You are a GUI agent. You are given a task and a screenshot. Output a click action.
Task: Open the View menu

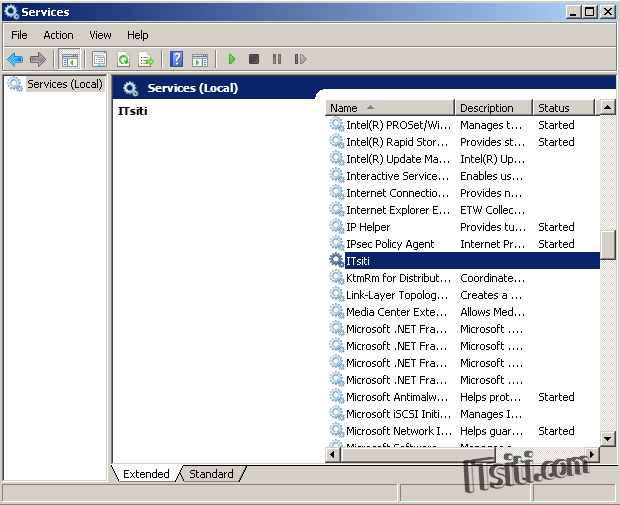(100, 35)
